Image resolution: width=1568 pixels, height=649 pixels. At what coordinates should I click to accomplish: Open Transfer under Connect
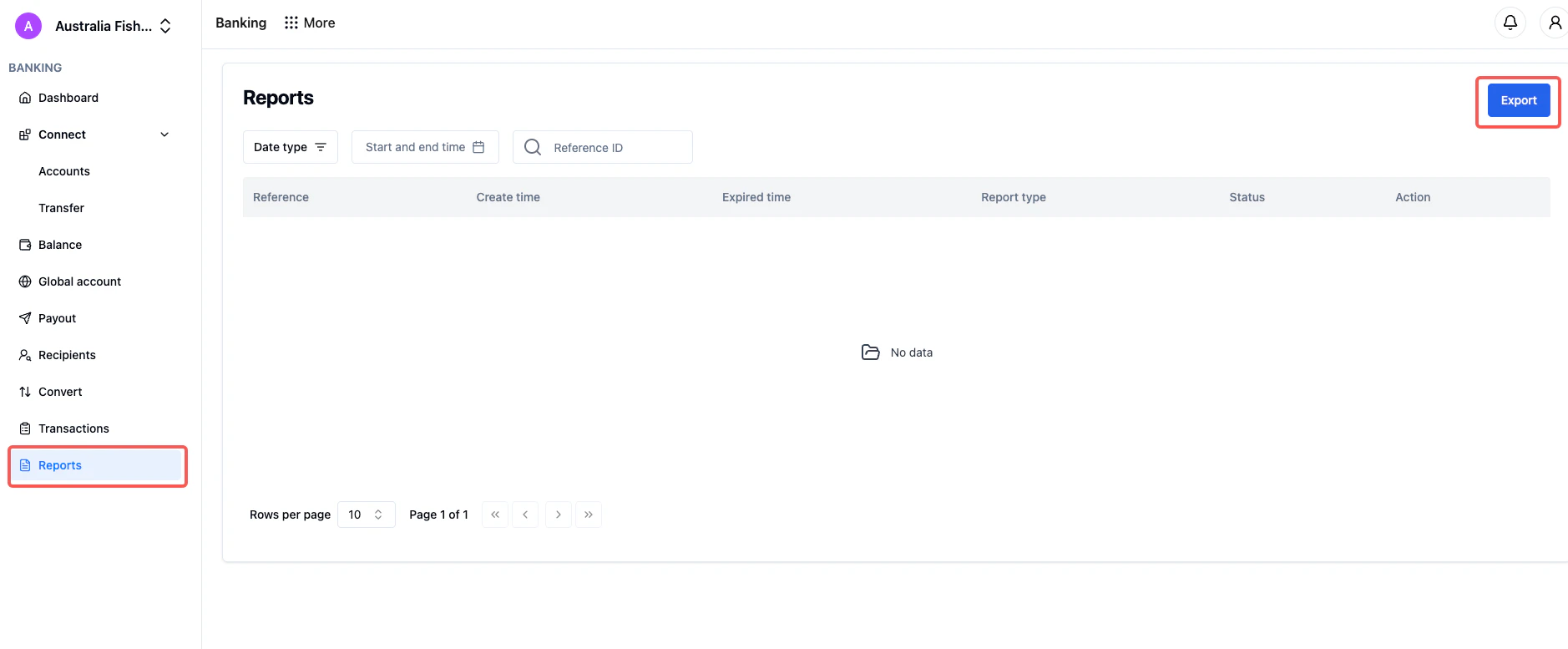point(61,208)
